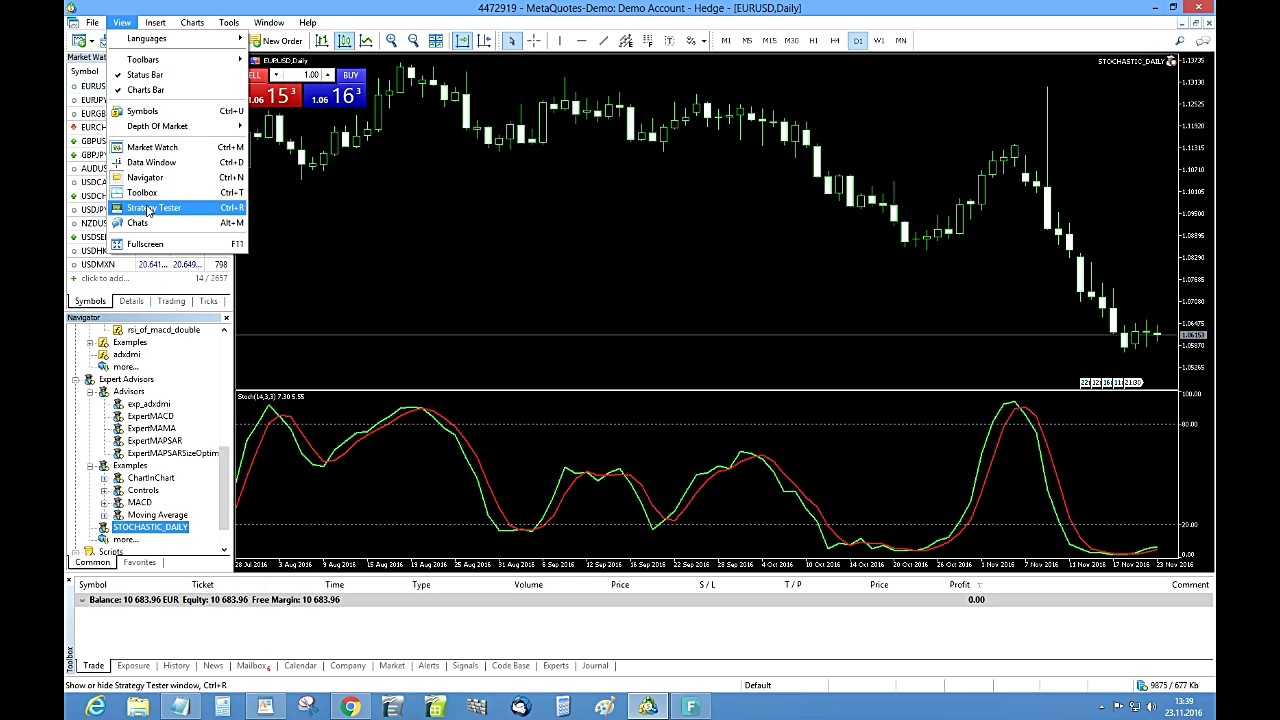Select the crosshair tool

(x=533, y=41)
